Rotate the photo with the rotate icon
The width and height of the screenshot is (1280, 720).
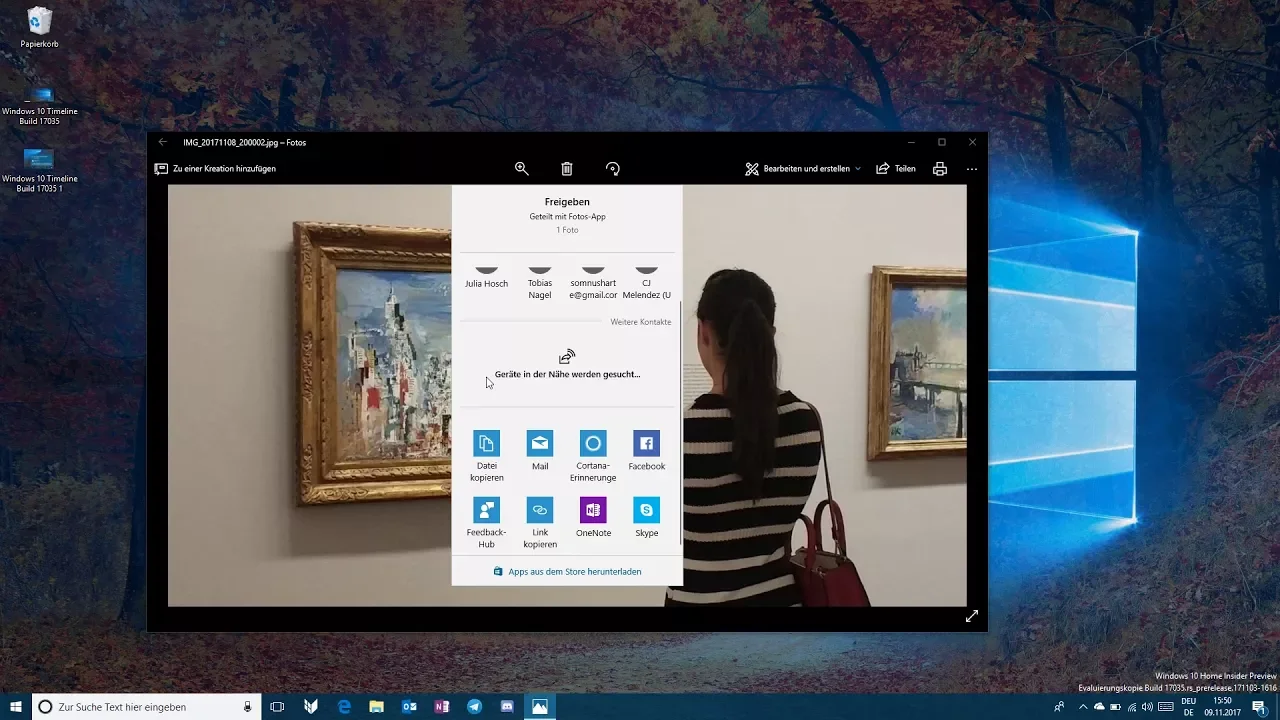tap(613, 169)
